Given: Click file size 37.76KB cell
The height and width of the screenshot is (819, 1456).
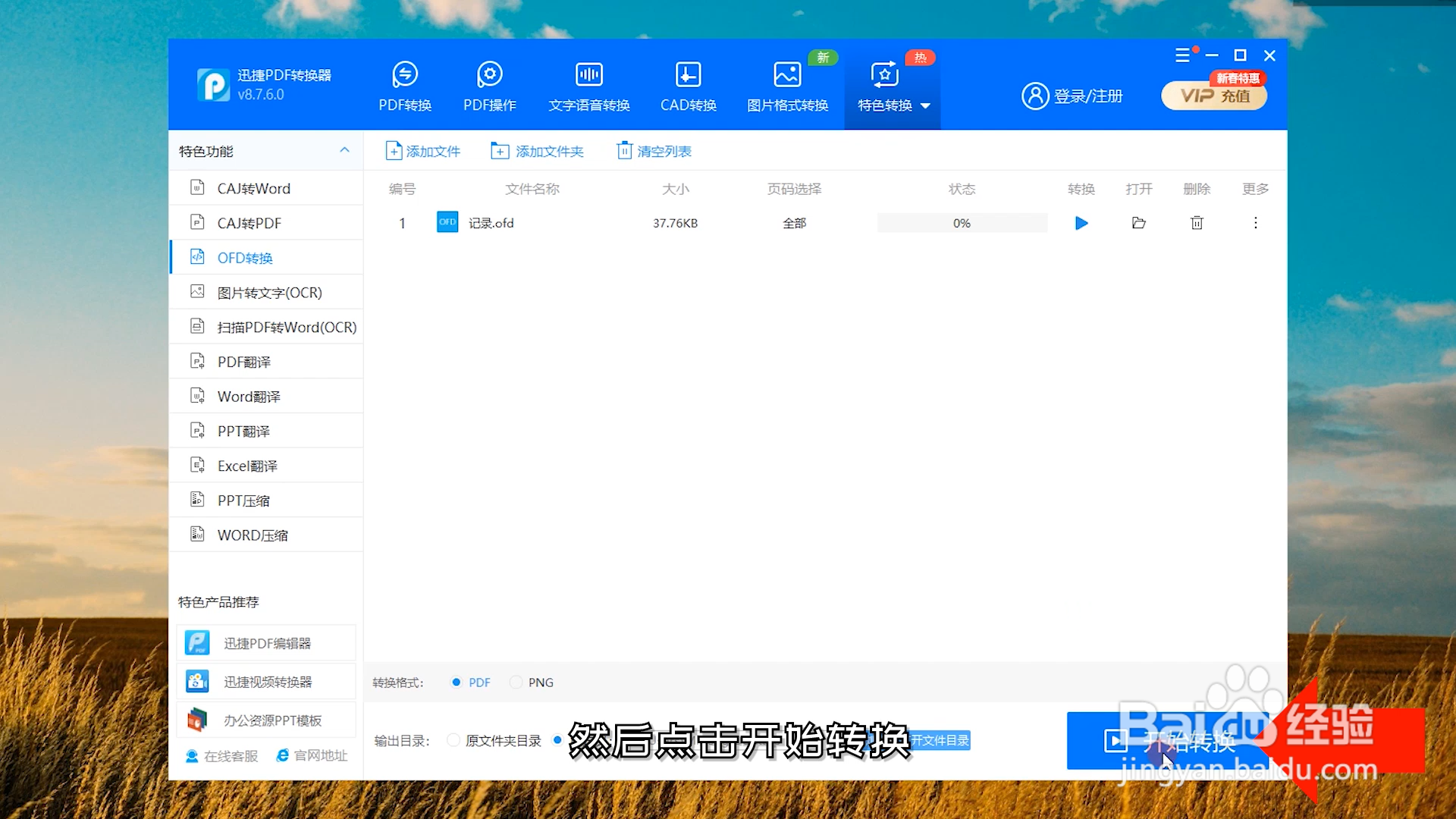Looking at the screenshot, I should click(675, 223).
